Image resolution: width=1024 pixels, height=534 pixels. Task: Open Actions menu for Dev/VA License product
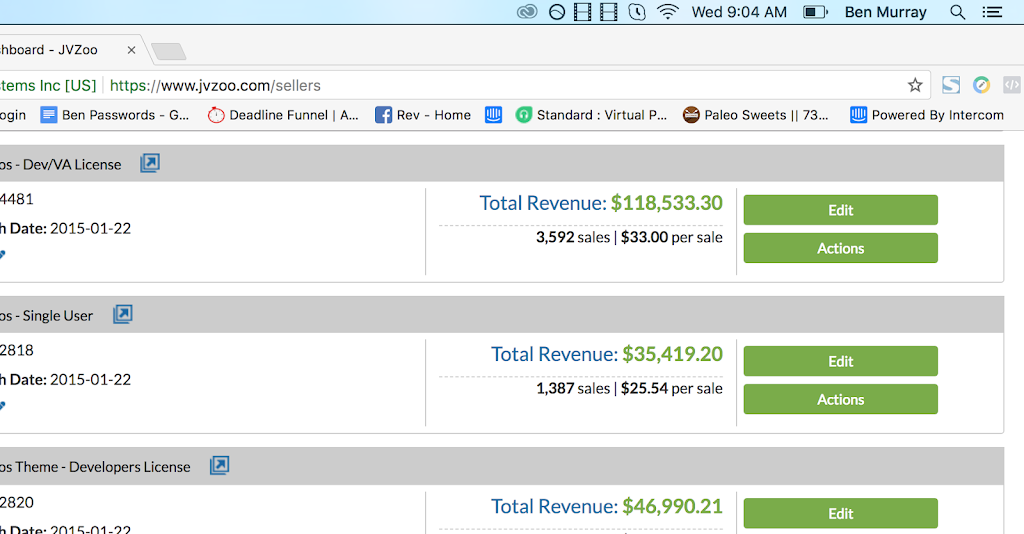point(840,248)
